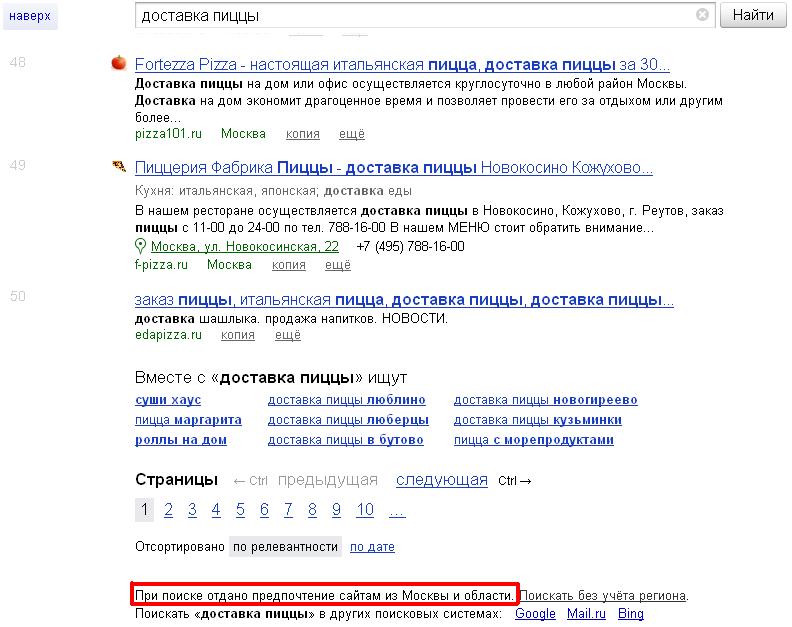Clear the search field with the X icon
Screen dimensions: 792x627
click(x=702, y=15)
